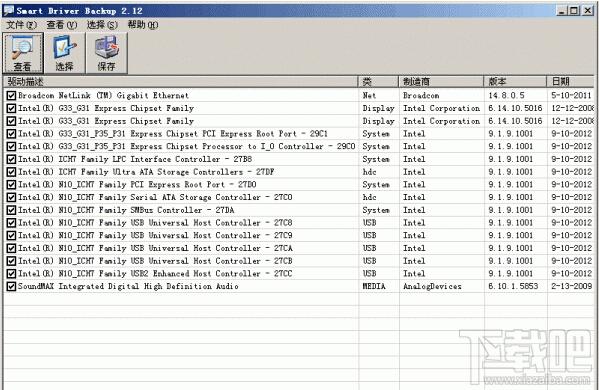
Task: Sort by 类 column header
Action: point(378,81)
